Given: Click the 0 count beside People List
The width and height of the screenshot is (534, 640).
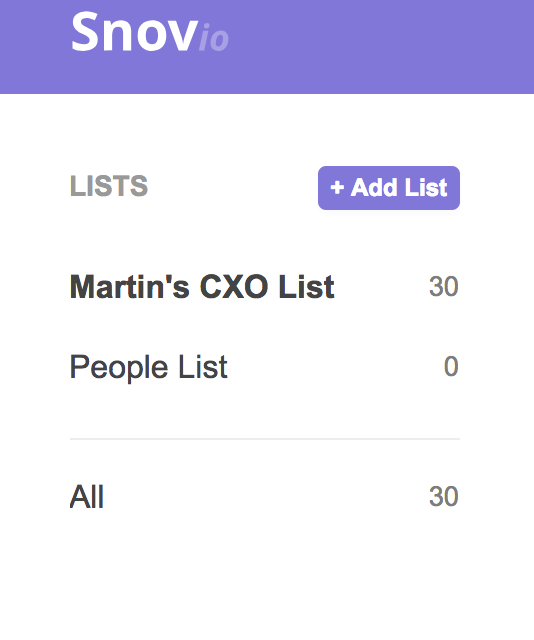Looking at the screenshot, I should 451,366.
